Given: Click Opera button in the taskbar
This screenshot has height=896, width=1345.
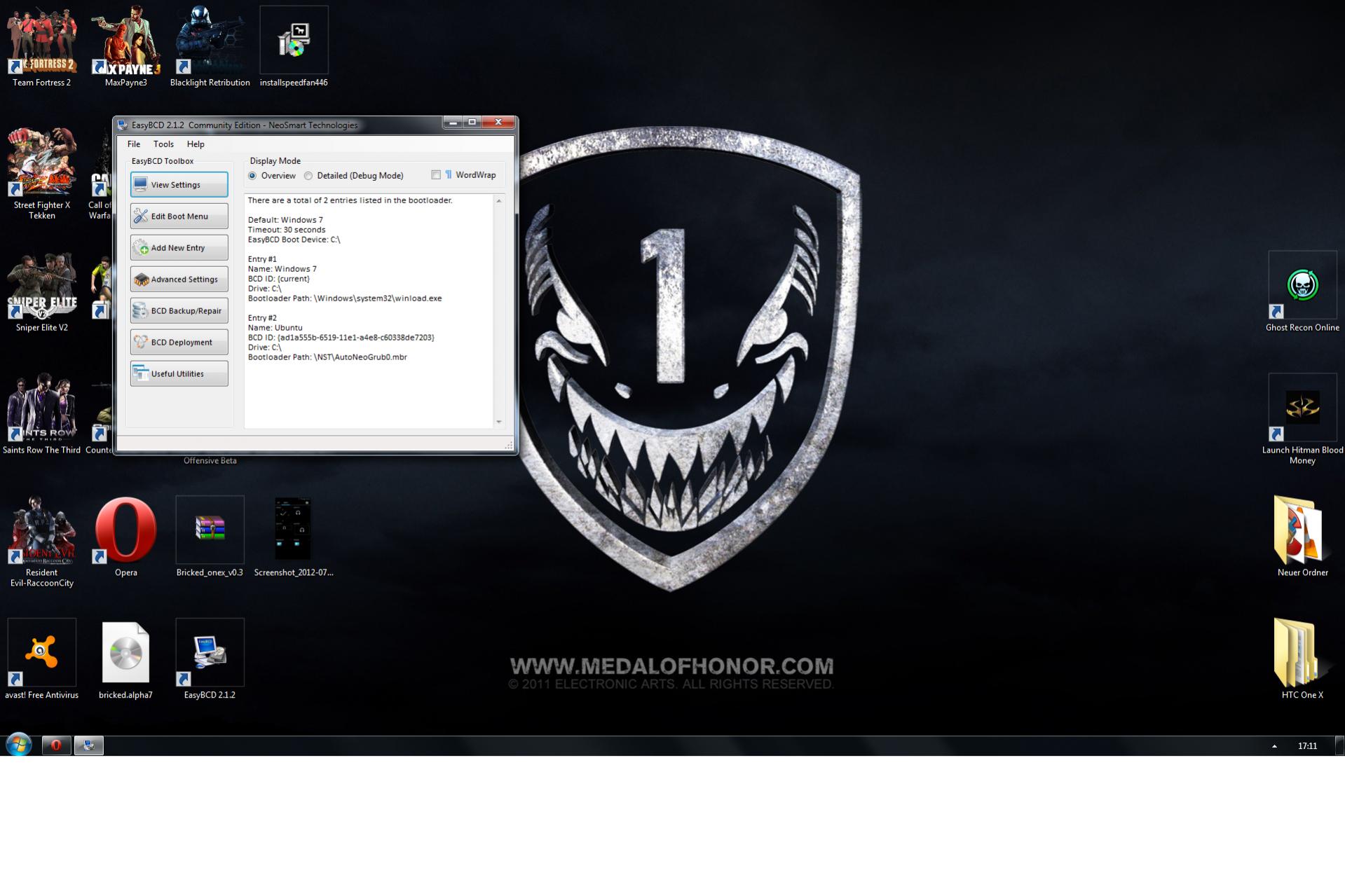Looking at the screenshot, I should tap(56, 745).
